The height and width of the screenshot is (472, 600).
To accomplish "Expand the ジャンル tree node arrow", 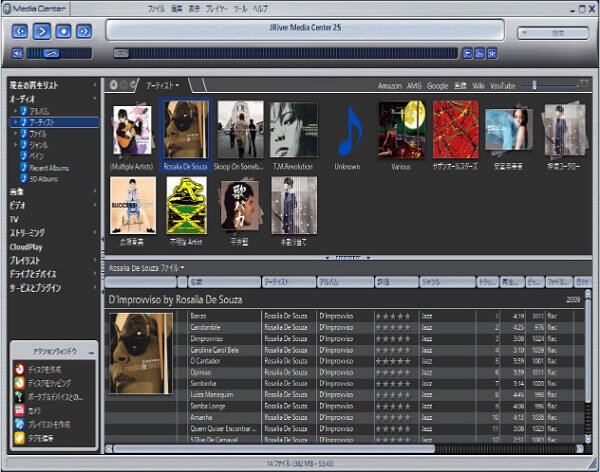I will [16, 145].
